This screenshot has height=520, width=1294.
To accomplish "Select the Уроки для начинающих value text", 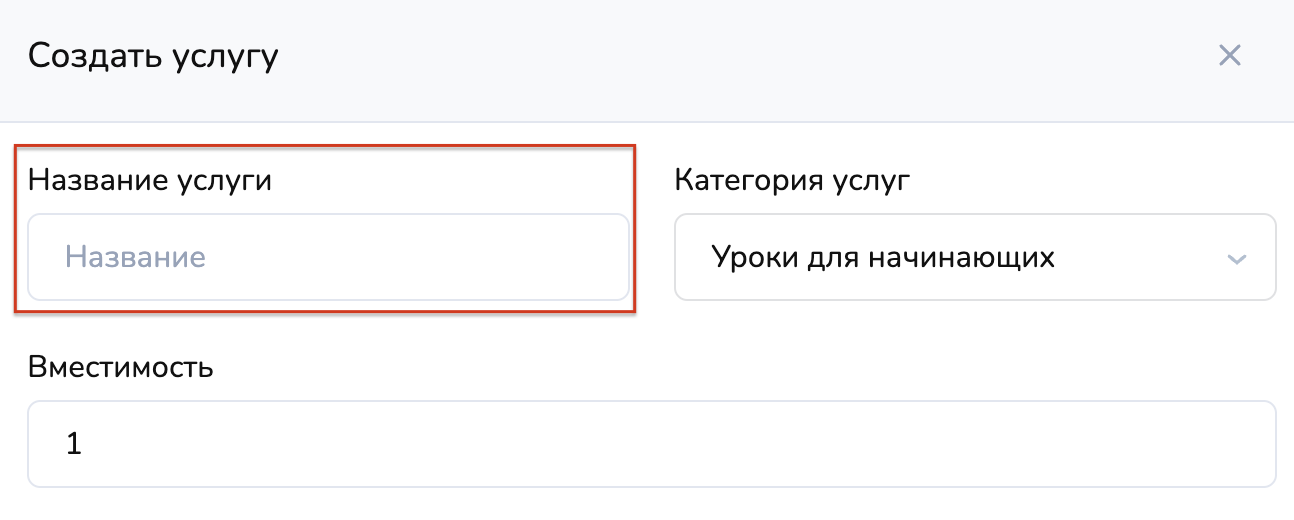I will [883, 257].
